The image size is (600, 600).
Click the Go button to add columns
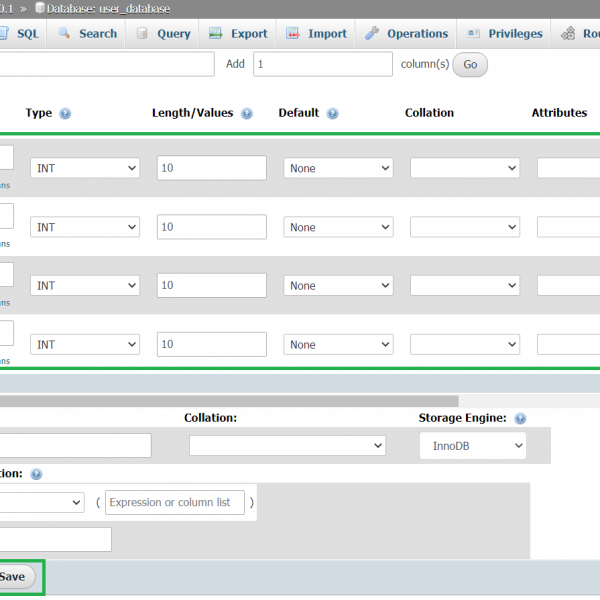coord(470,65)
